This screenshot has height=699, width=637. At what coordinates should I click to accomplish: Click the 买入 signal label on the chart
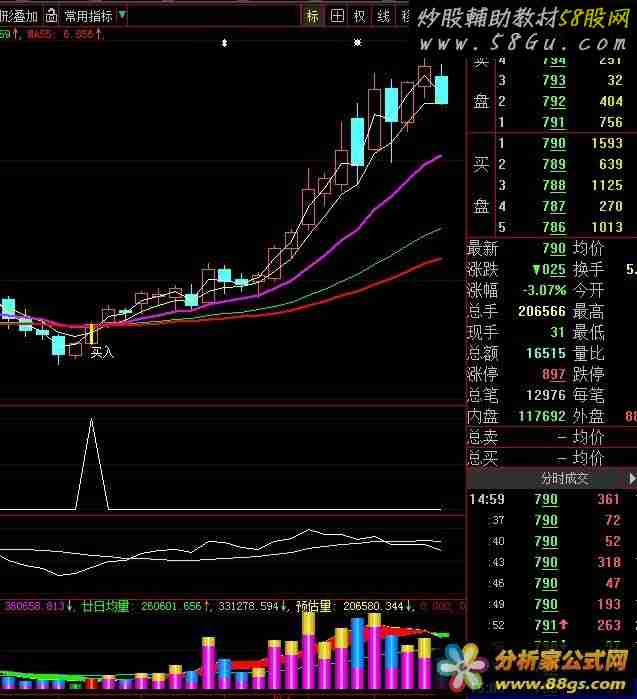102,353
